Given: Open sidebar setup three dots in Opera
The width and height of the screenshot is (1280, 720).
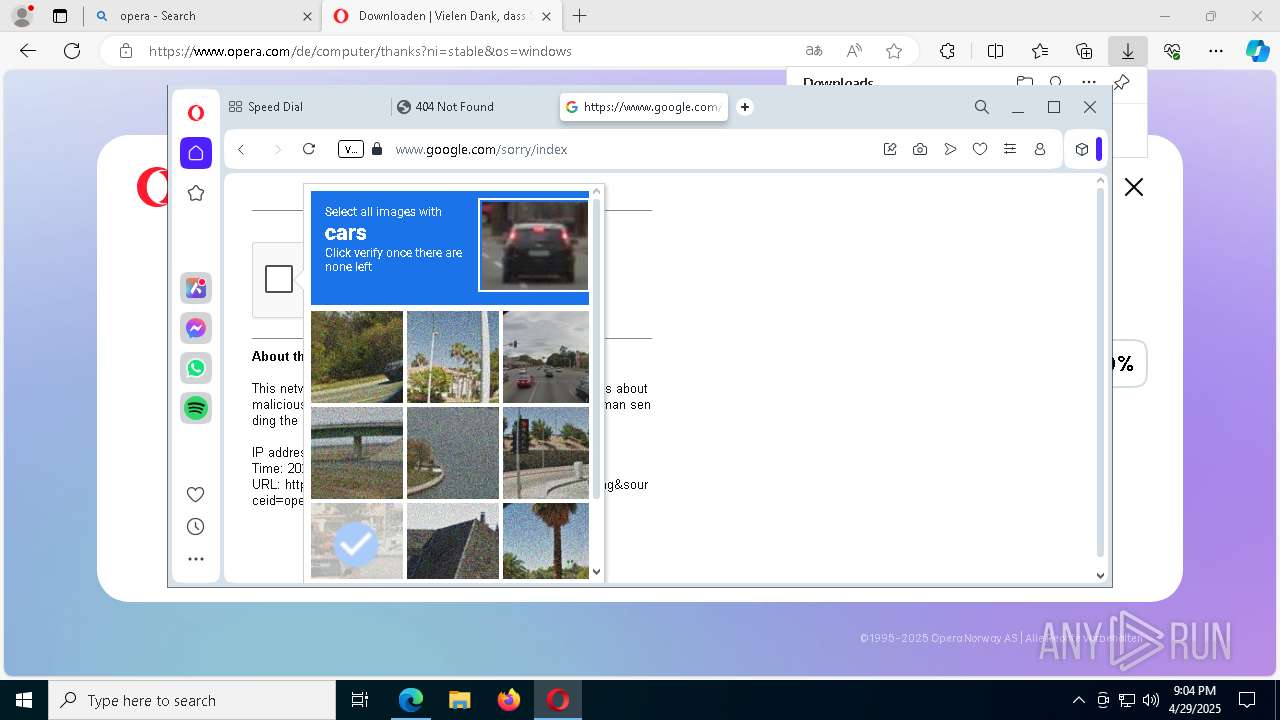Looking at the screenshot, I should click(x=196, y=559).
